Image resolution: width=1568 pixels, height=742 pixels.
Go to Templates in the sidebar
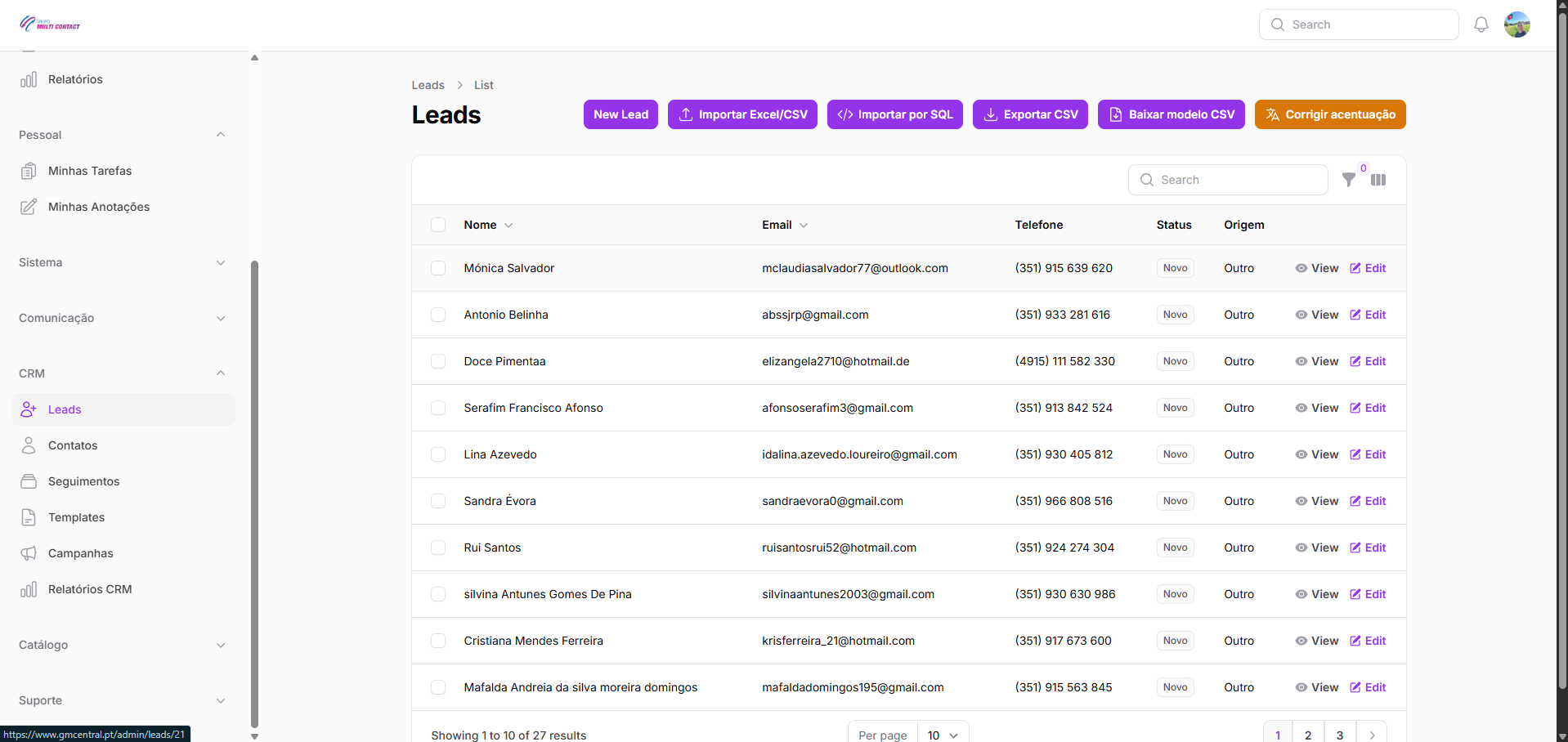[x=76, y=517]
